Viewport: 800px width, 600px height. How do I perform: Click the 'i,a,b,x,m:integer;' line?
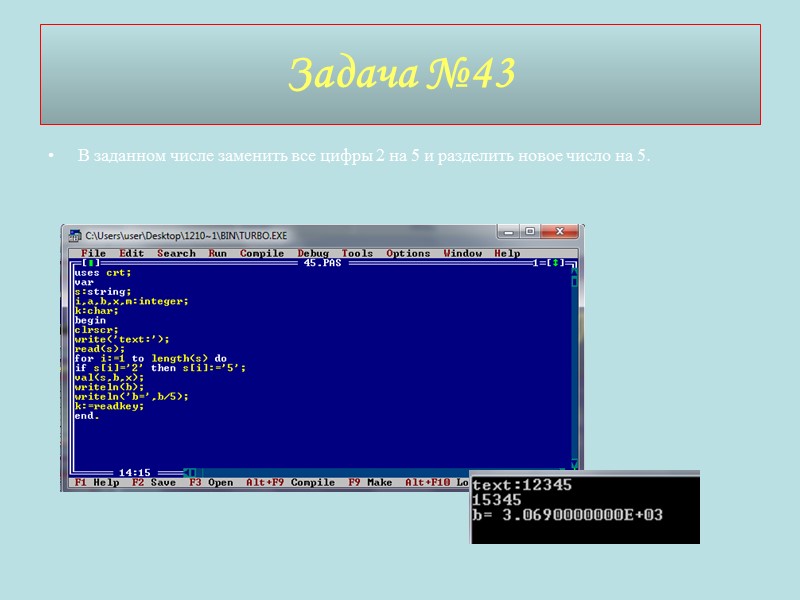tap(131, 301)
